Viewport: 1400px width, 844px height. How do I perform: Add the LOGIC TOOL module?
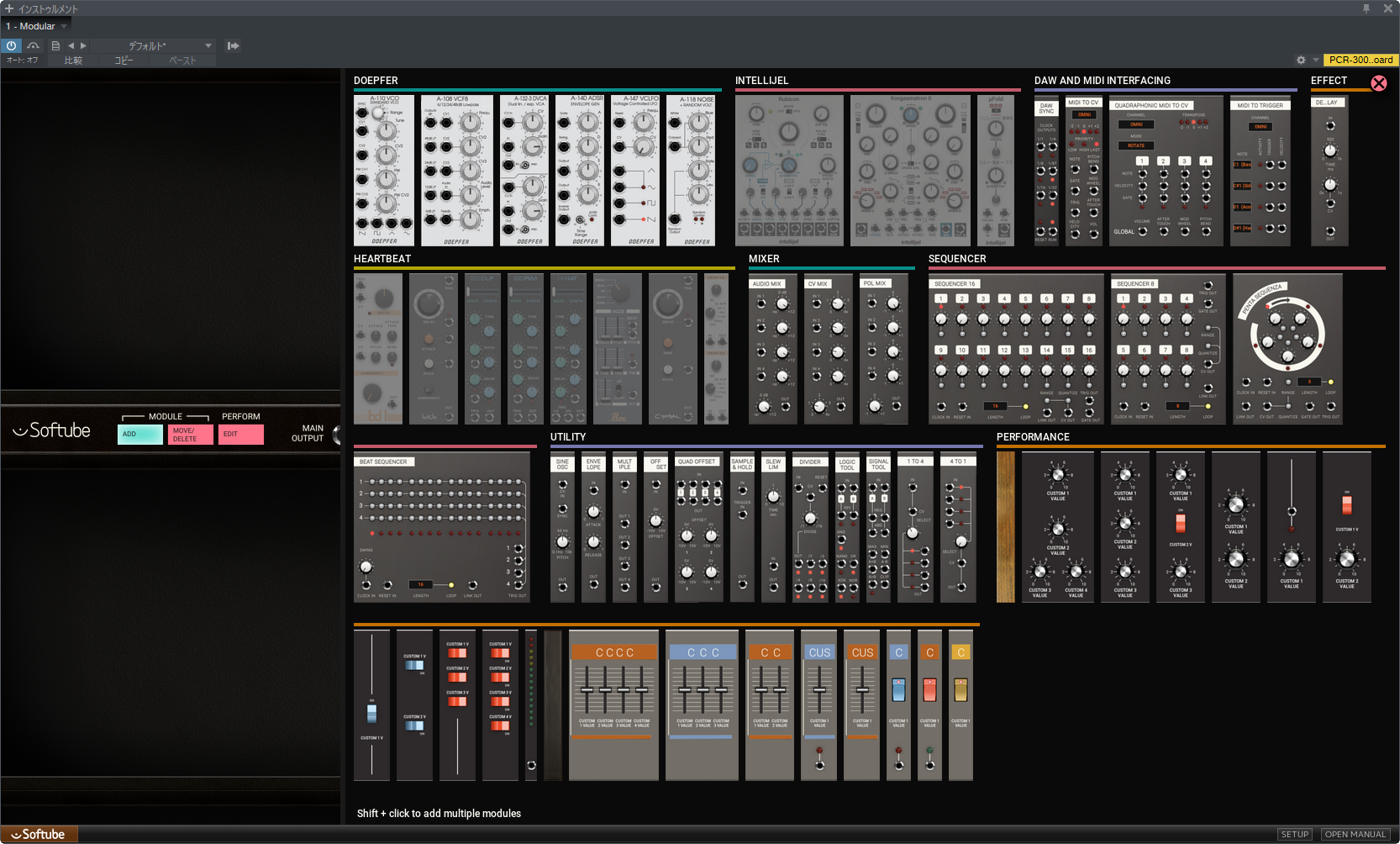point(847,527)
